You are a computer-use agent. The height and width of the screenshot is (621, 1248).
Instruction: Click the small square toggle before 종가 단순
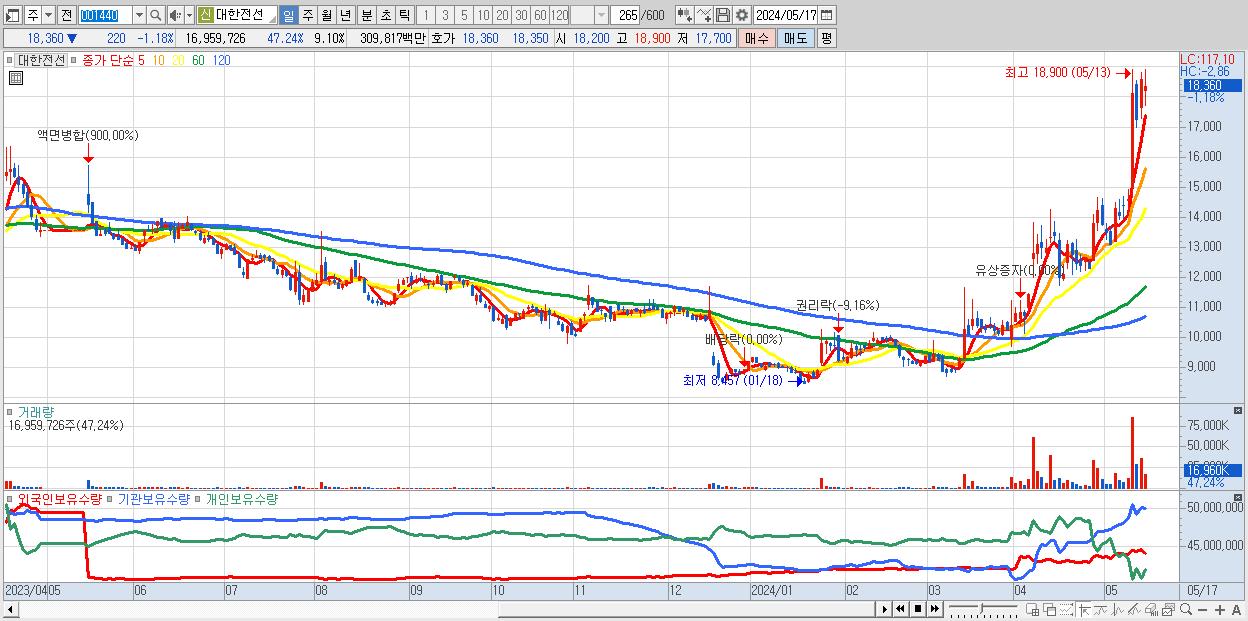[76, 60]
